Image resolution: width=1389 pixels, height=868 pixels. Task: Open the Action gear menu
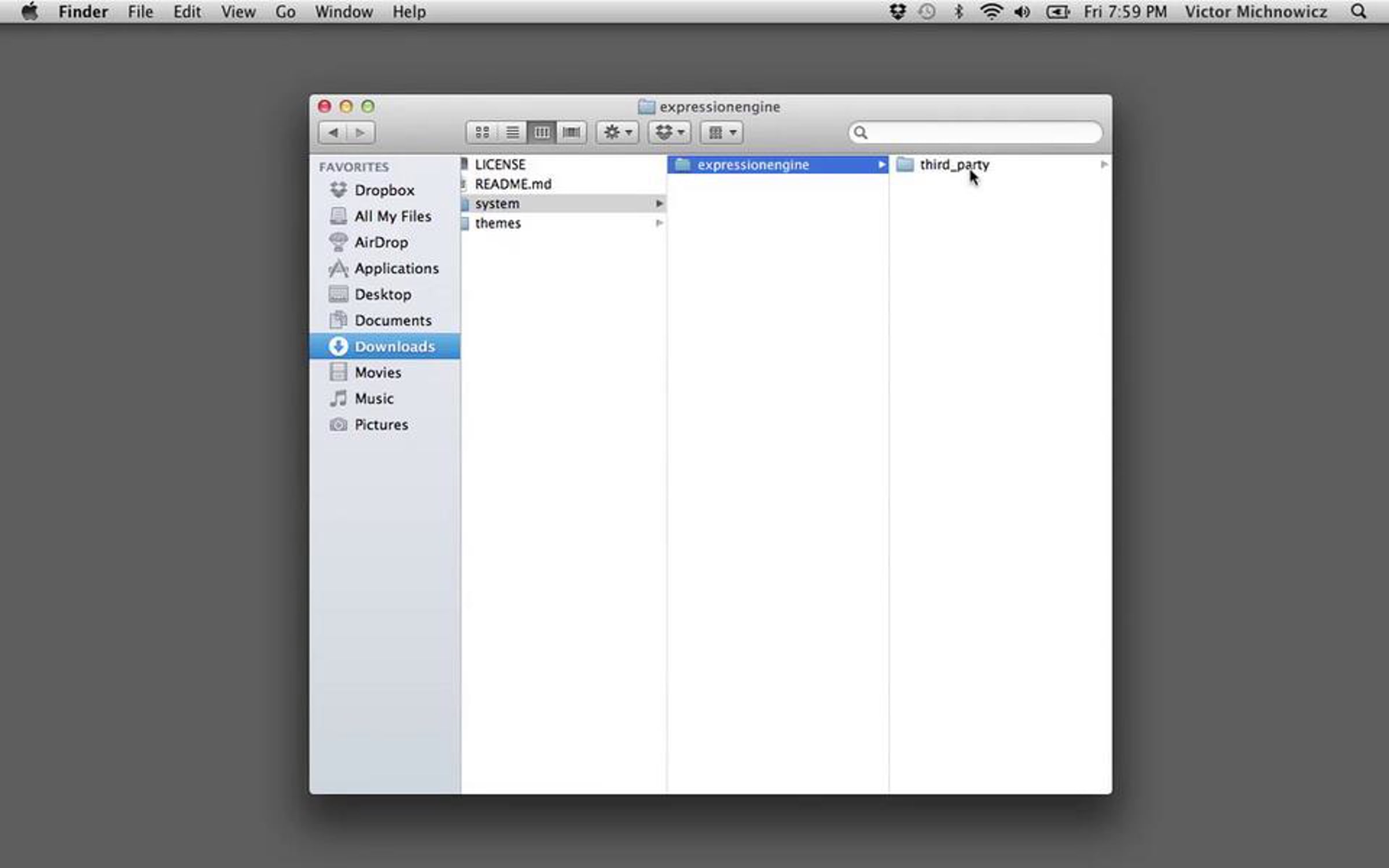(x=618, y=133)
